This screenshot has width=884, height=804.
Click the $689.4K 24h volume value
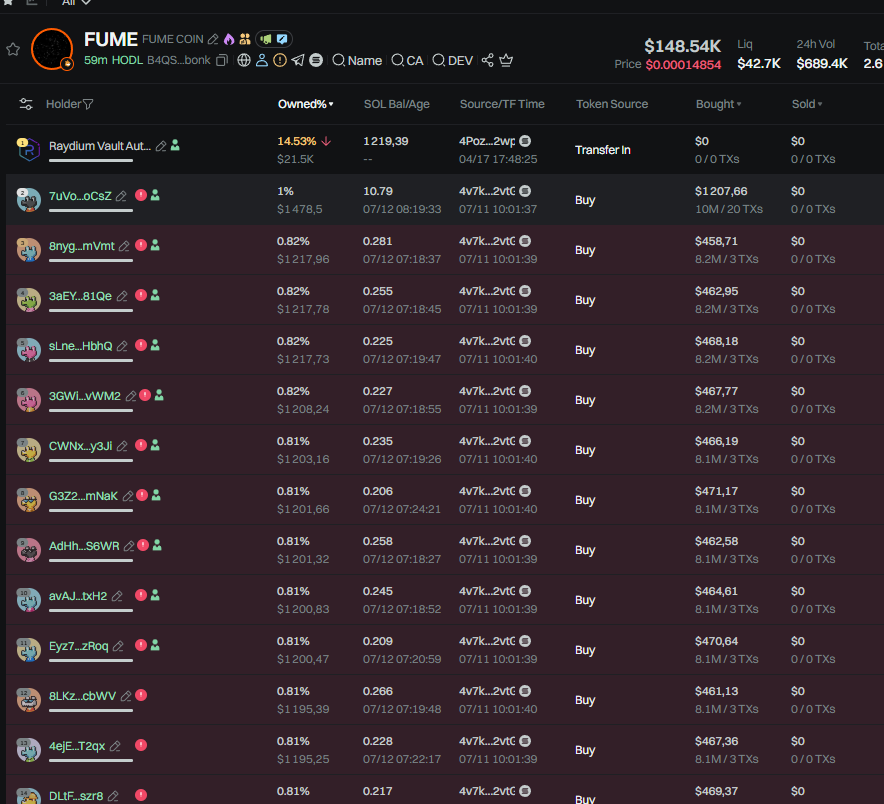(x=822, y=64)
